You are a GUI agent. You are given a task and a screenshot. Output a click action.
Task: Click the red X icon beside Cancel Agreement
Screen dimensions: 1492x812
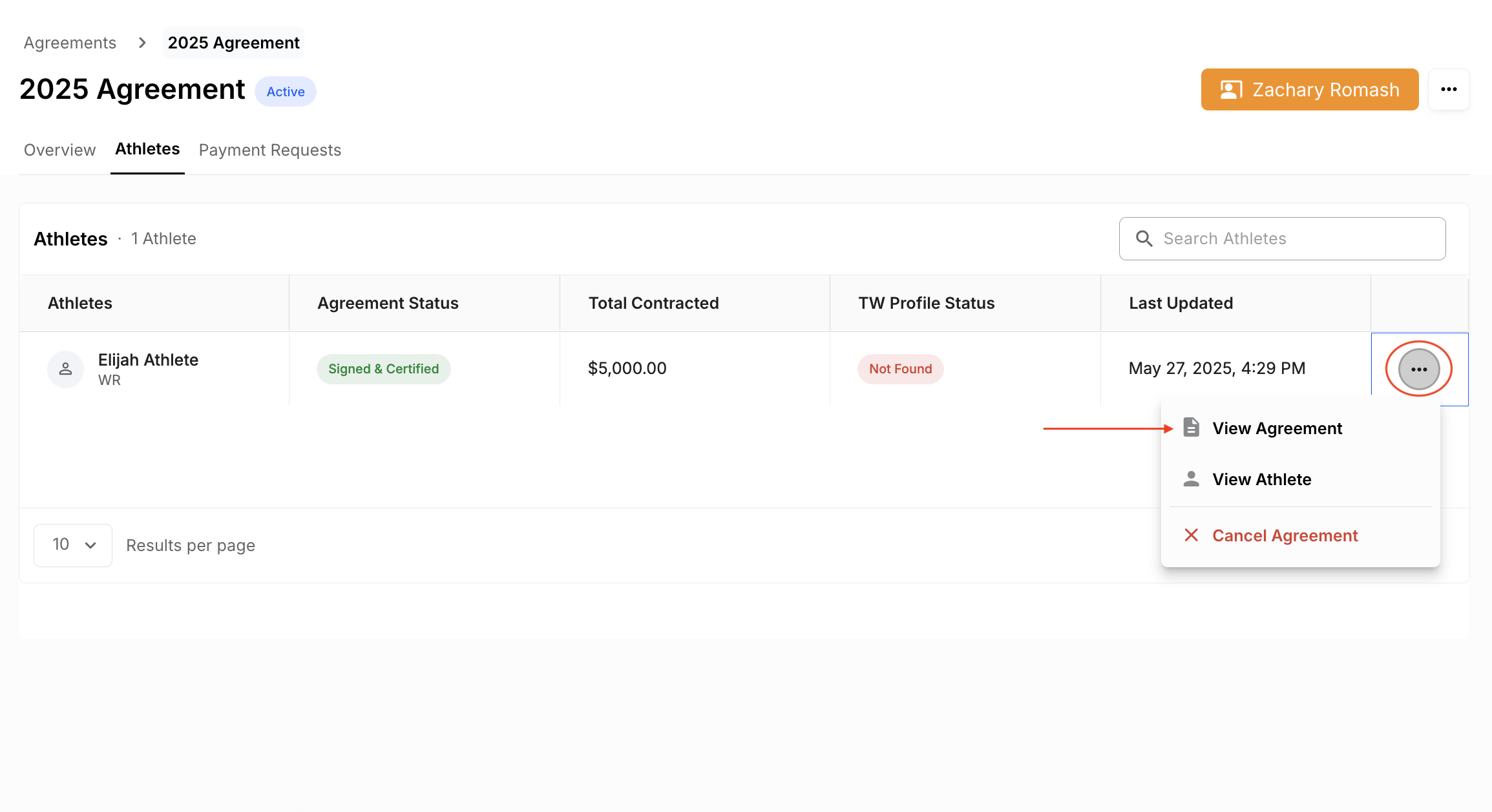point(1191,535)
